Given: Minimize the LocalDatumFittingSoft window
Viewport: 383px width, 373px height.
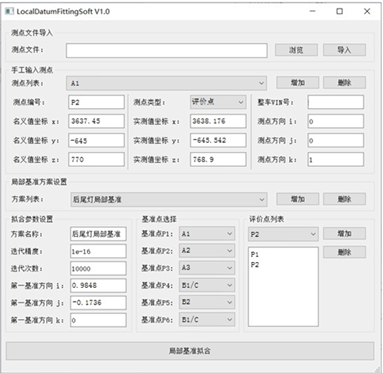Looking at the screenshot, I should 313,11.
